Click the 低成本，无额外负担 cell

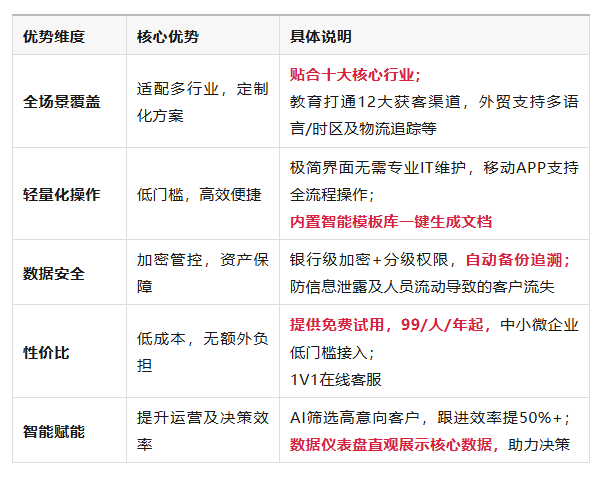[202, 352]
